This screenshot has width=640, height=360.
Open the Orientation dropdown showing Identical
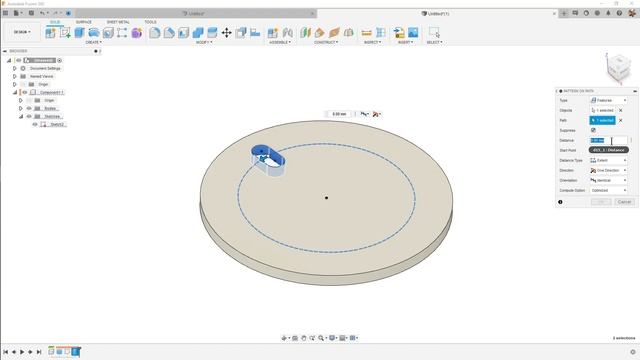point(608,180)
